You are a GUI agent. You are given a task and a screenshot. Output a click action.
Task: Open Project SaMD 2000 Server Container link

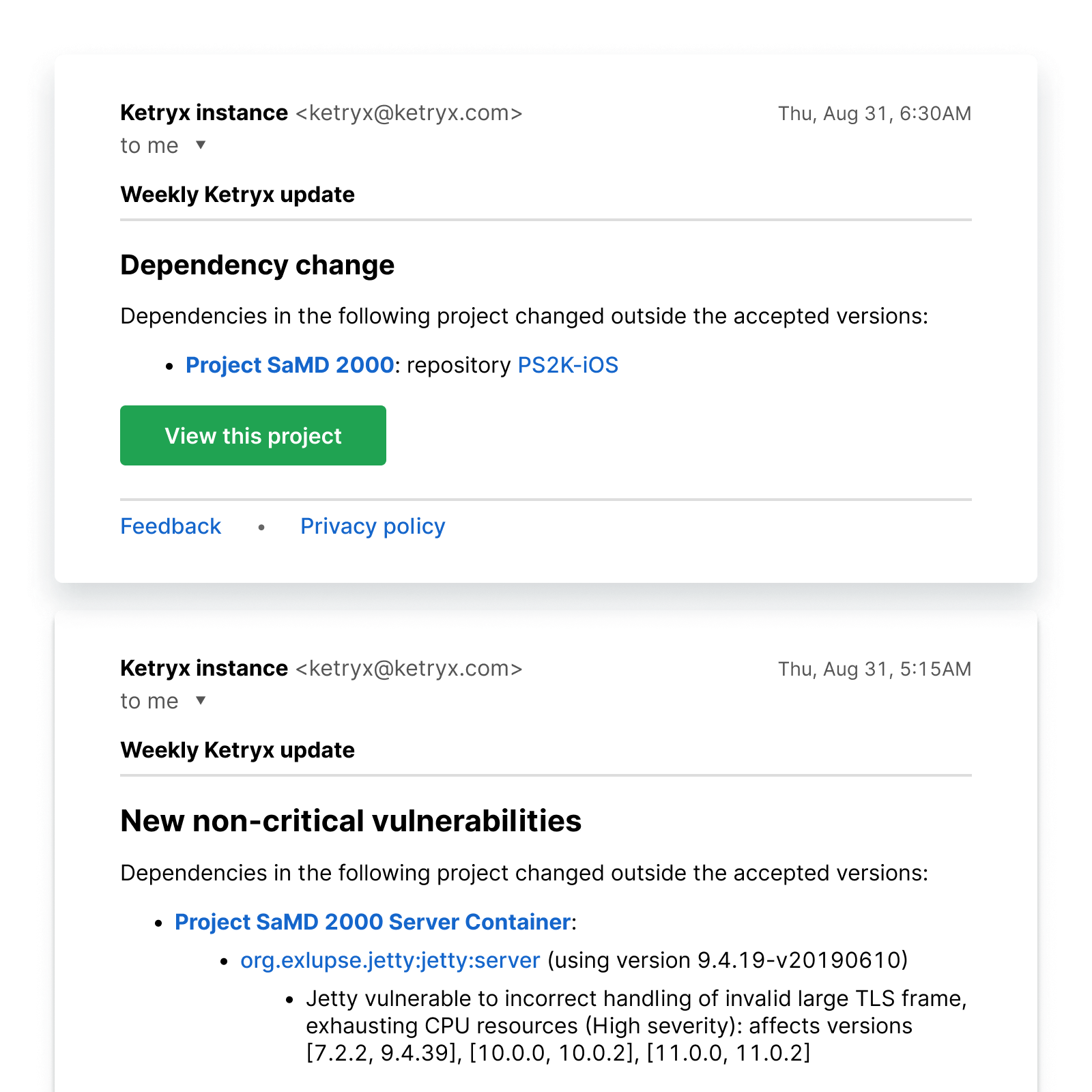pyautogui.click(x=373, y=922)
